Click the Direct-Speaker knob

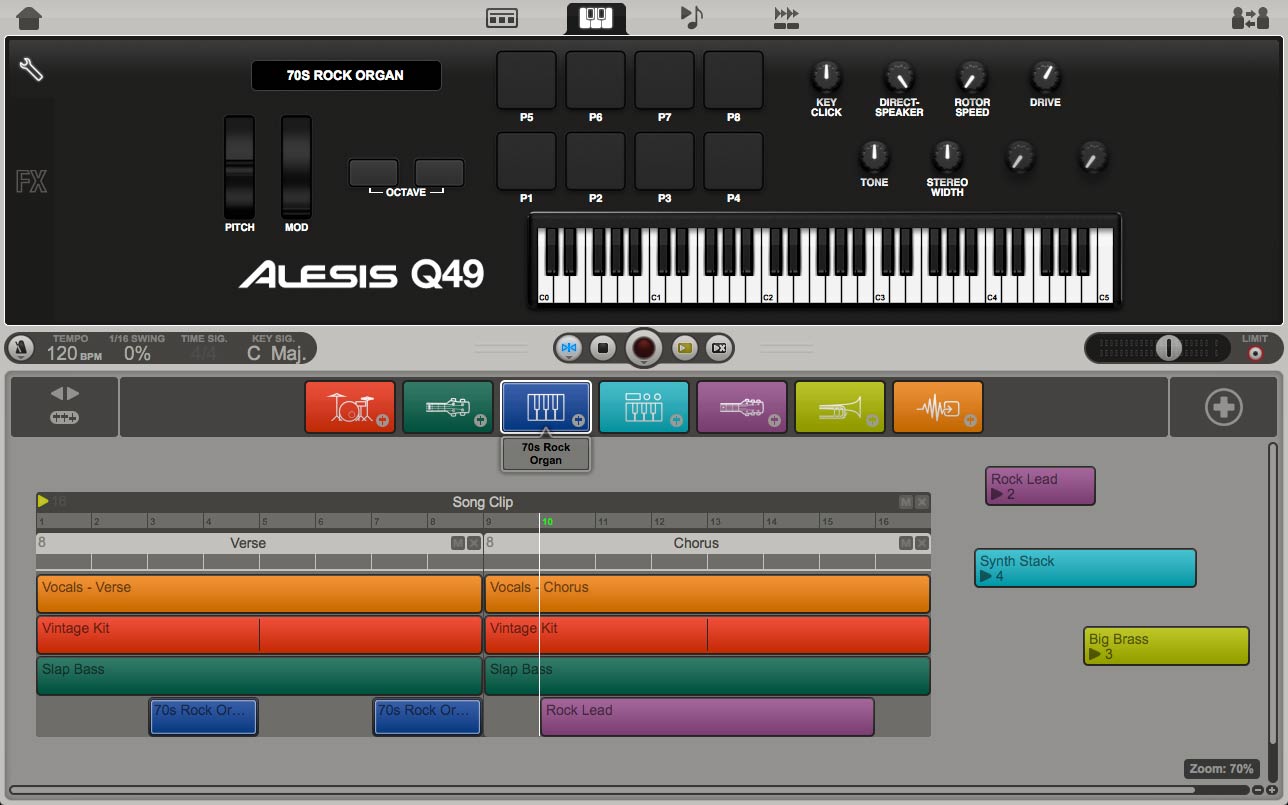(899, 76)
